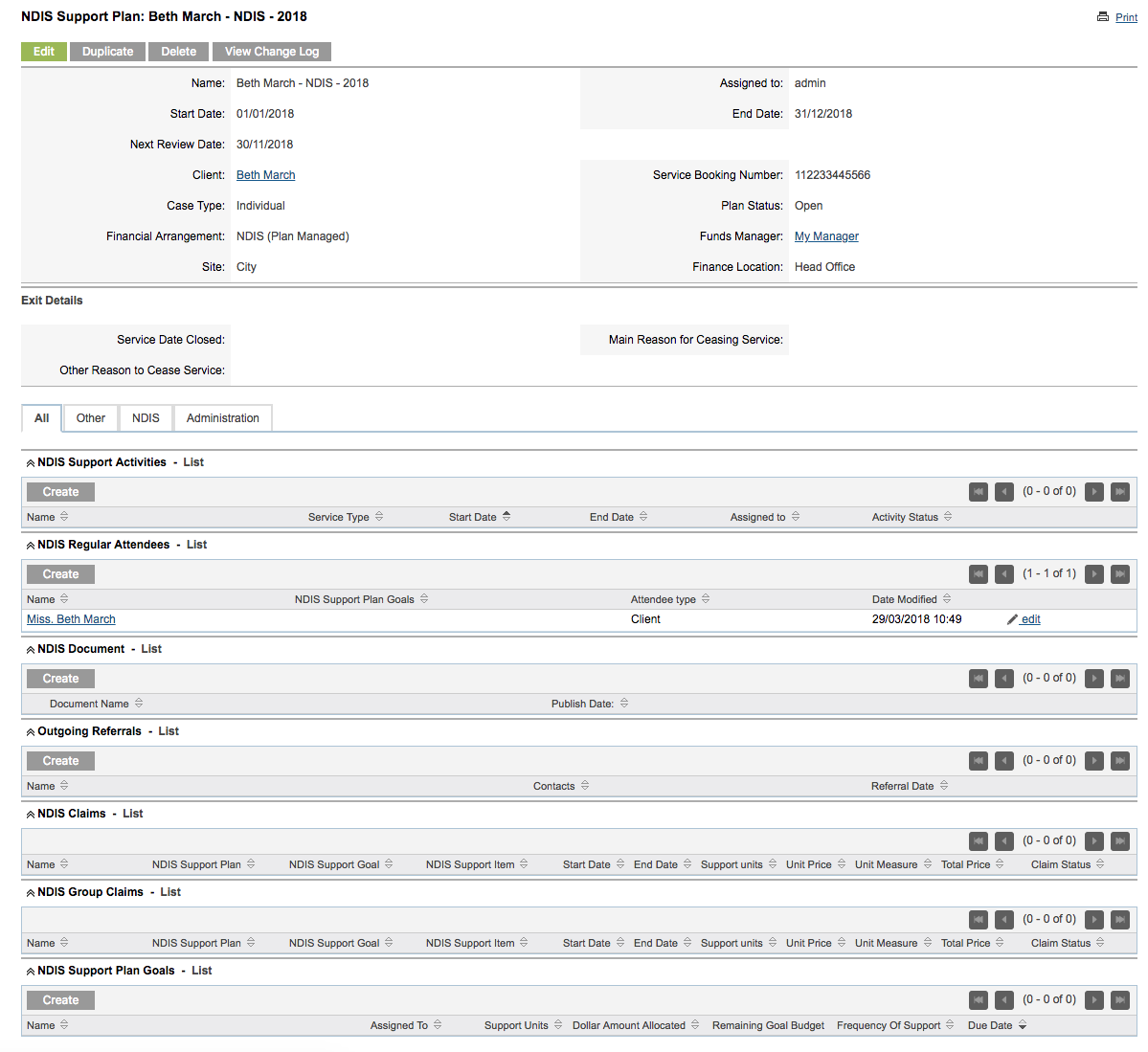The width and height of the screenshot is (1148, 1052).
Task: Go to last page of NDIS Group Claims
Action: [x=1120, y=920]
